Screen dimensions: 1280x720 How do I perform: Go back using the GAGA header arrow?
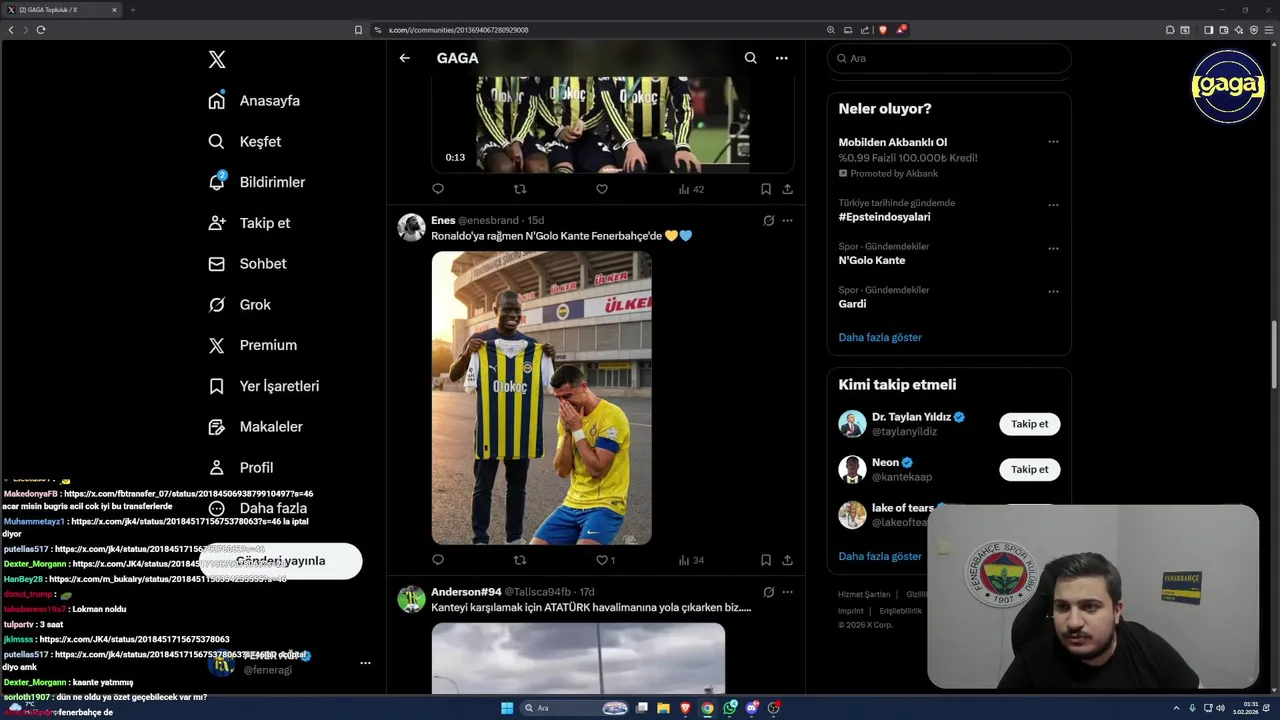tap(405, 58)
